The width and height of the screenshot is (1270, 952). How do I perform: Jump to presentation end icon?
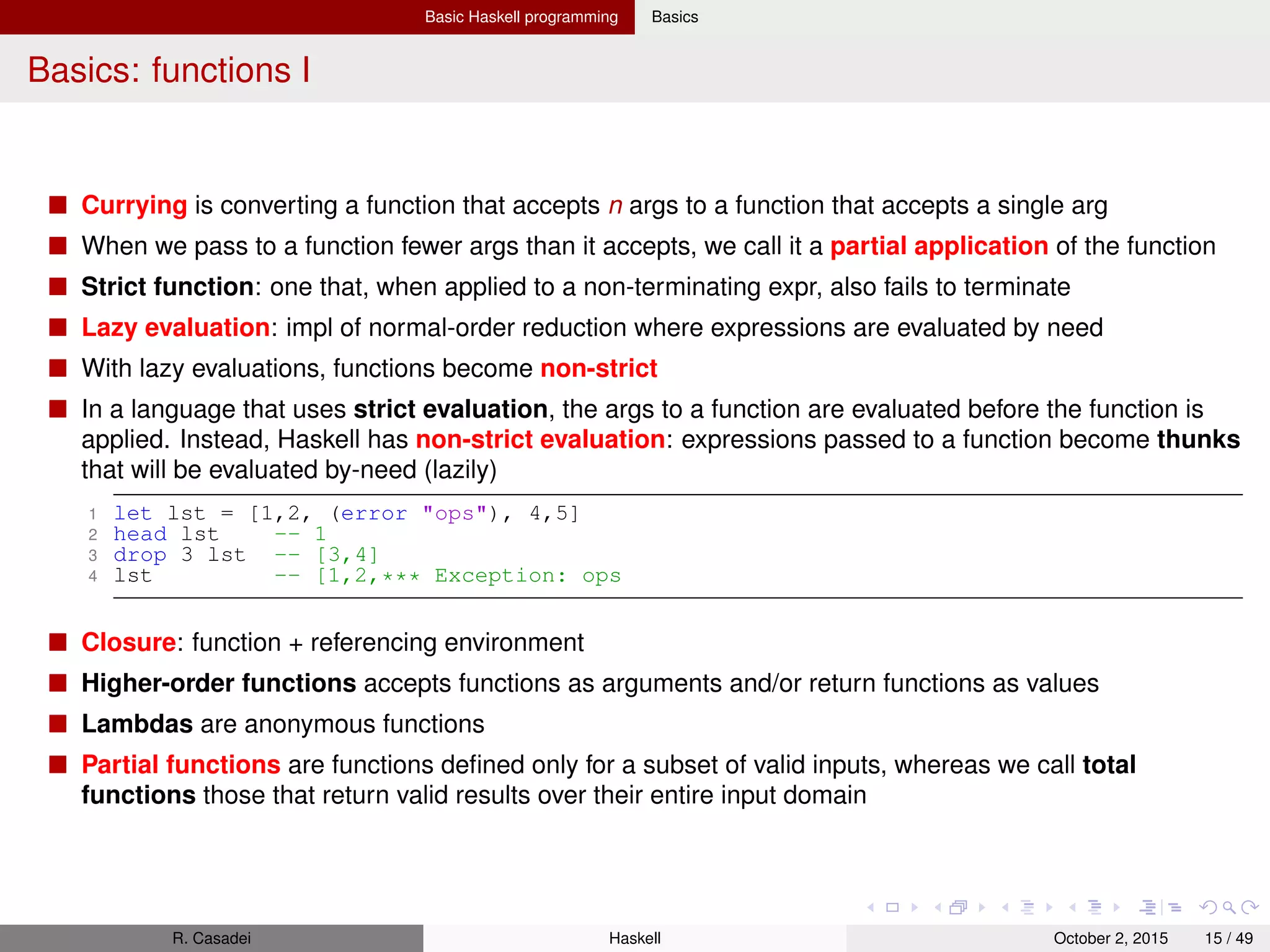point(1175,907)
